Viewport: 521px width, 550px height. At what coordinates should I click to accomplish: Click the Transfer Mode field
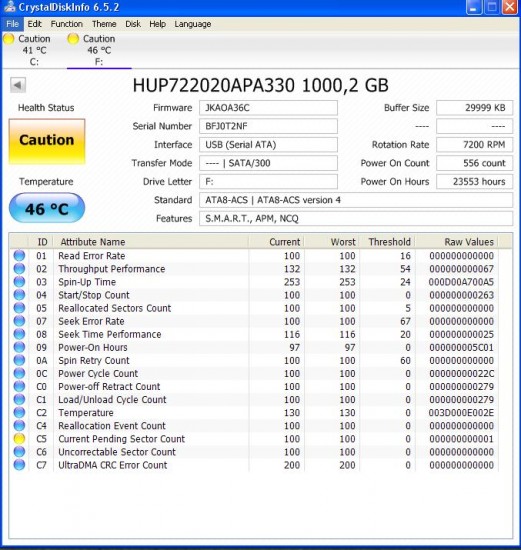point(268,163)
